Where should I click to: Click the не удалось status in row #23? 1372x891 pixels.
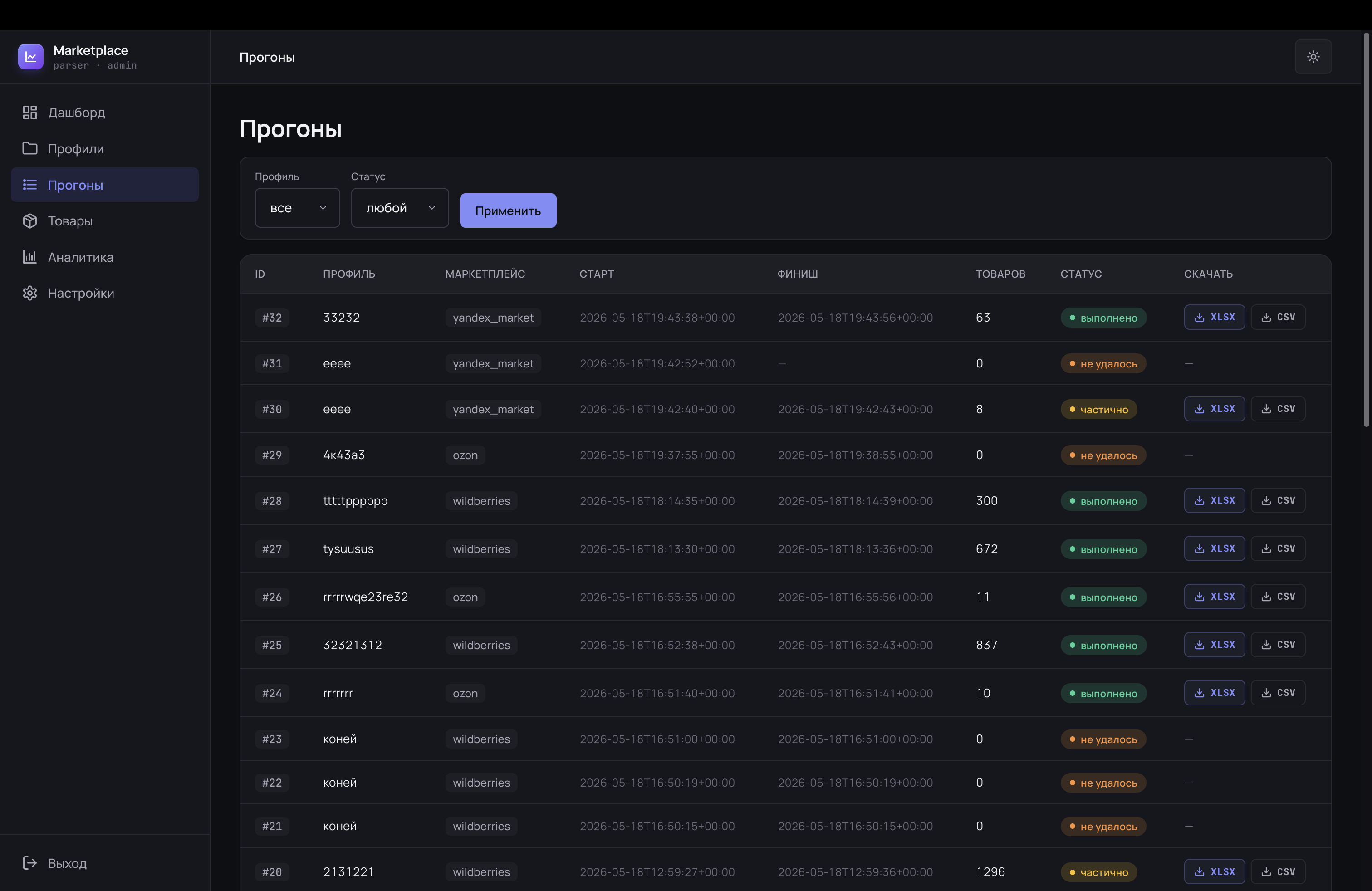pos(1103,739)
